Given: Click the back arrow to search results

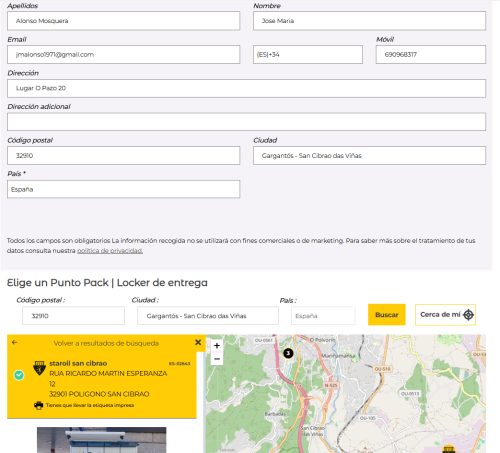Looking at the screenshot, I should tap(14, 342).
